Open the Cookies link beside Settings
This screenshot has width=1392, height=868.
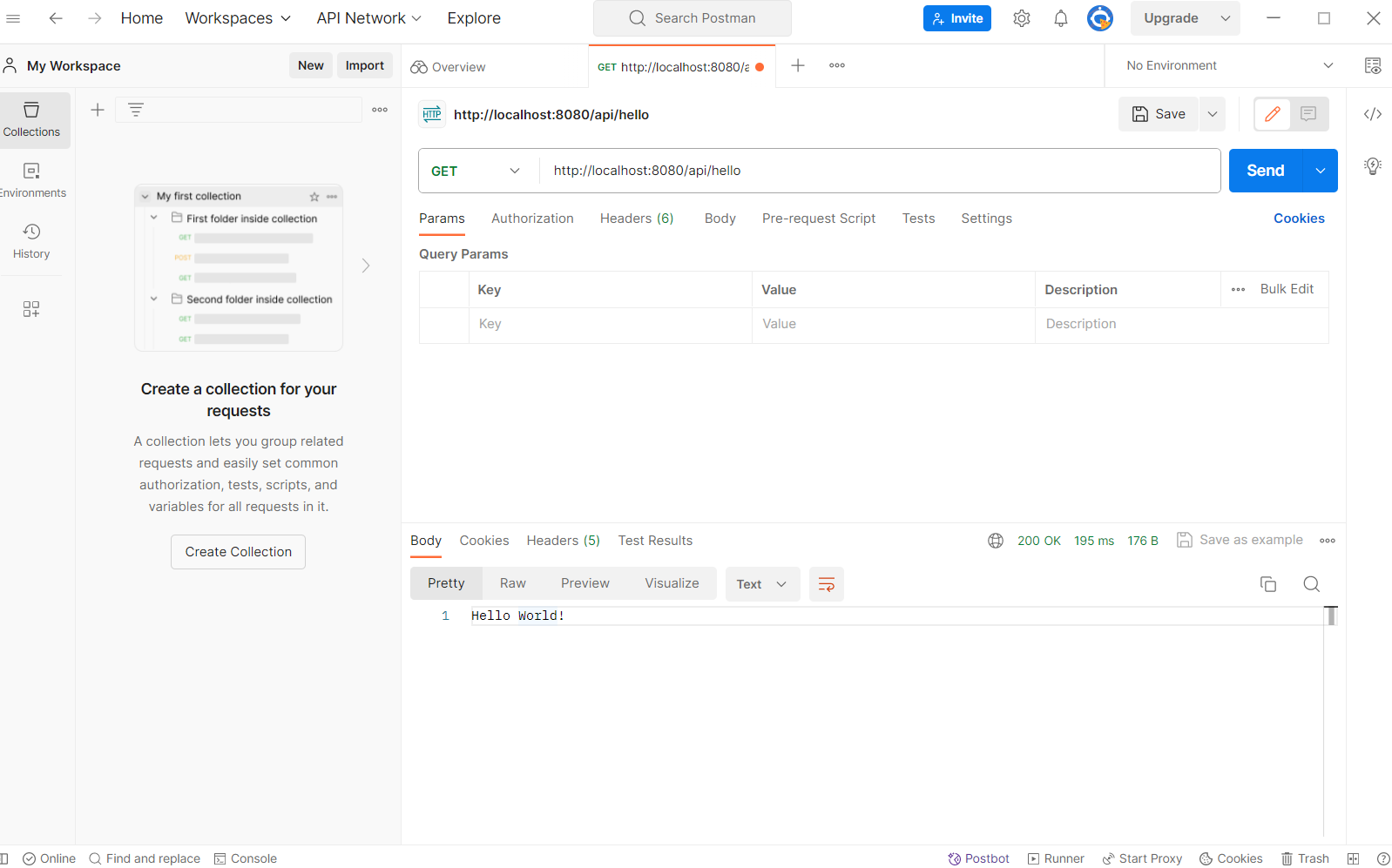(x=1299, y=219)
